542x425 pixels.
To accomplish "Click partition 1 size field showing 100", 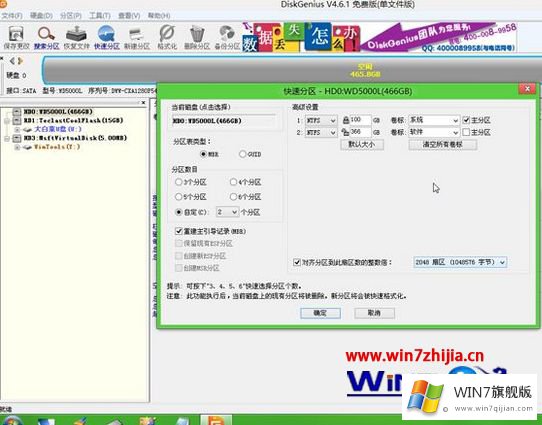I will [361, 120].
